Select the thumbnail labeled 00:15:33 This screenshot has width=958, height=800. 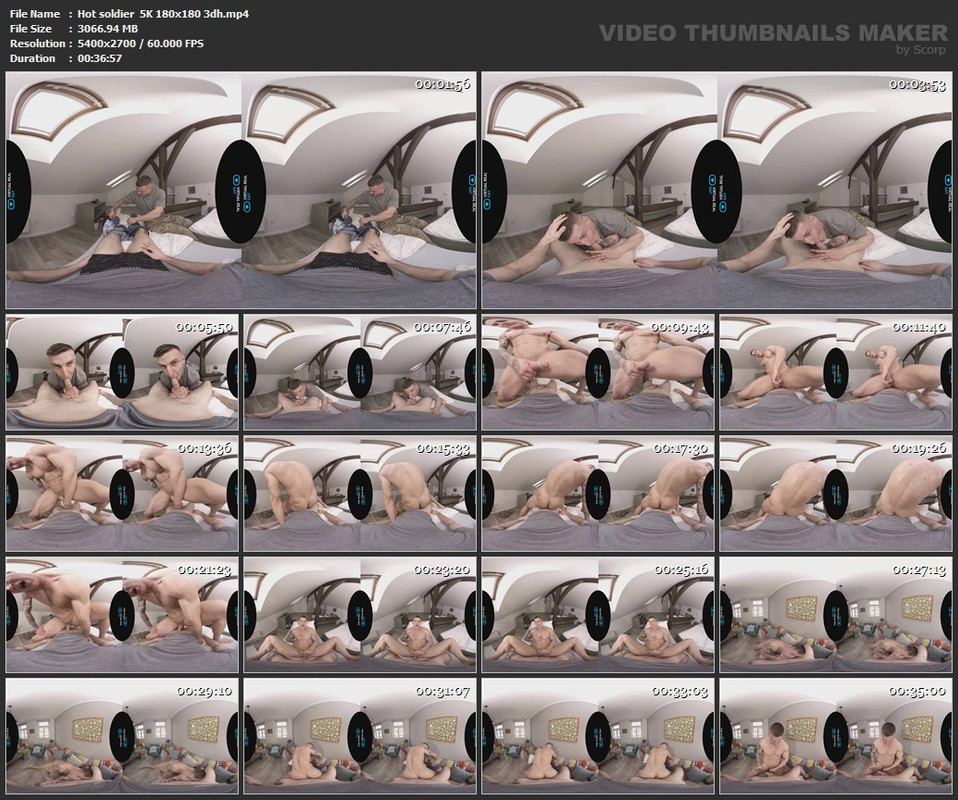click(x=360, y=494)
